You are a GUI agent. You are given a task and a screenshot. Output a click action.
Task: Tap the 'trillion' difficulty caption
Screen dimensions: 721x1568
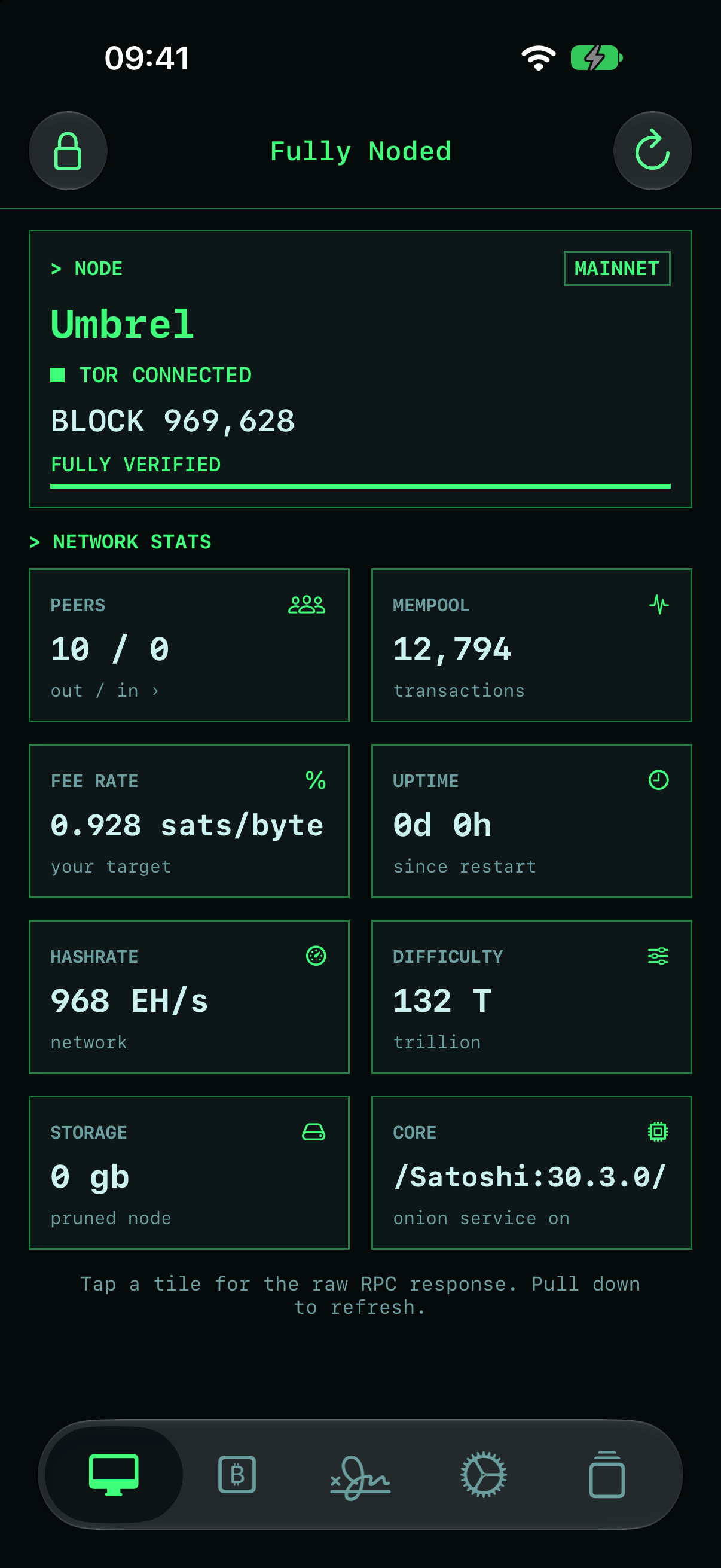(437, 1042)
